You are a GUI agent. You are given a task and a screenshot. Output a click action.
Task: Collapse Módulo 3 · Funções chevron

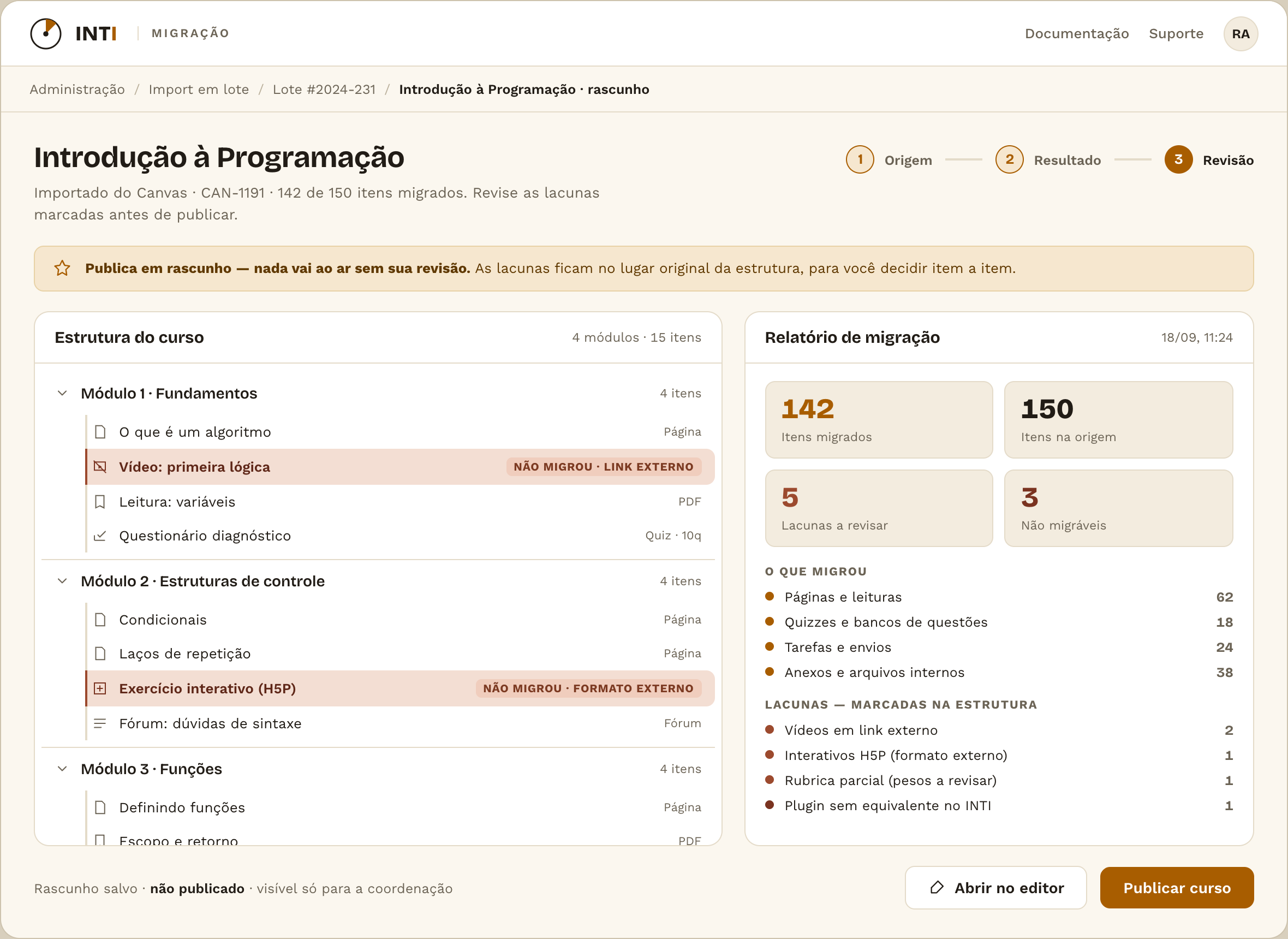(63, 769)
